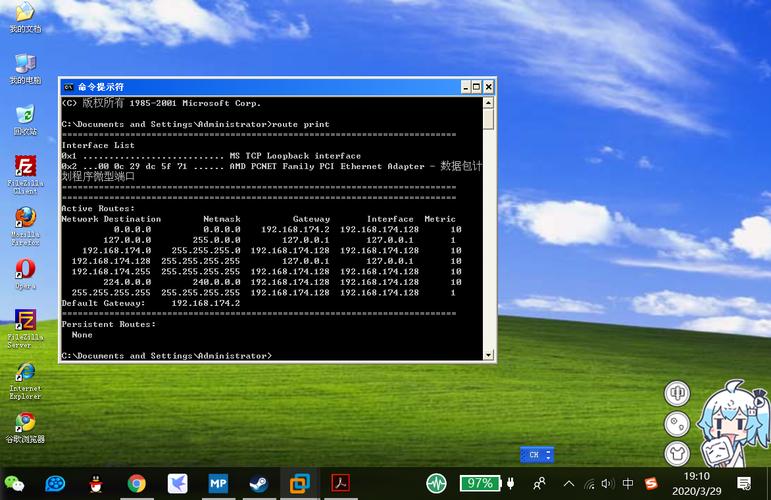The image size is (771, 500).
Task: Click the 240.0.0.0 netmask entry
Action: pyautogui.click(x=216, y=282)
